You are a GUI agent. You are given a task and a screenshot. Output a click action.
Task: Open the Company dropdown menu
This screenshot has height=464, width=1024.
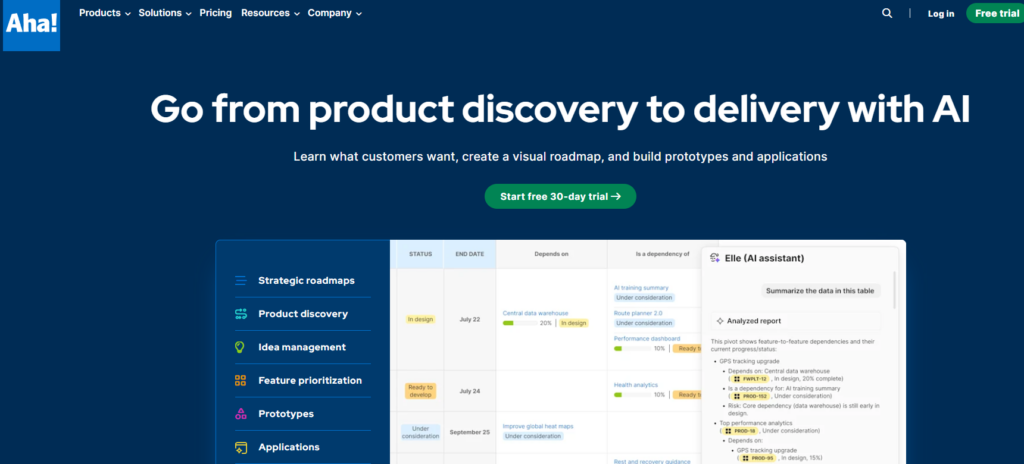click(x=334, y=13)
